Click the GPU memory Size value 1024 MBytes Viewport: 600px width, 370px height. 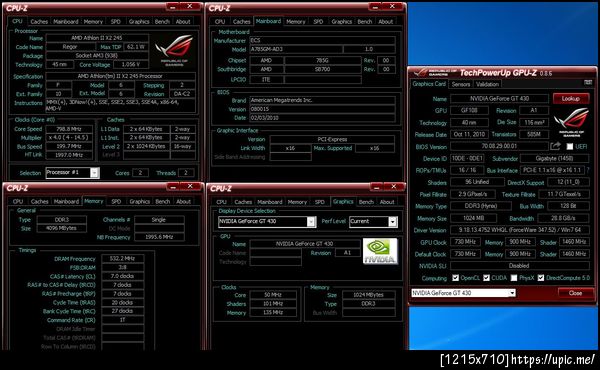point(368,295)
